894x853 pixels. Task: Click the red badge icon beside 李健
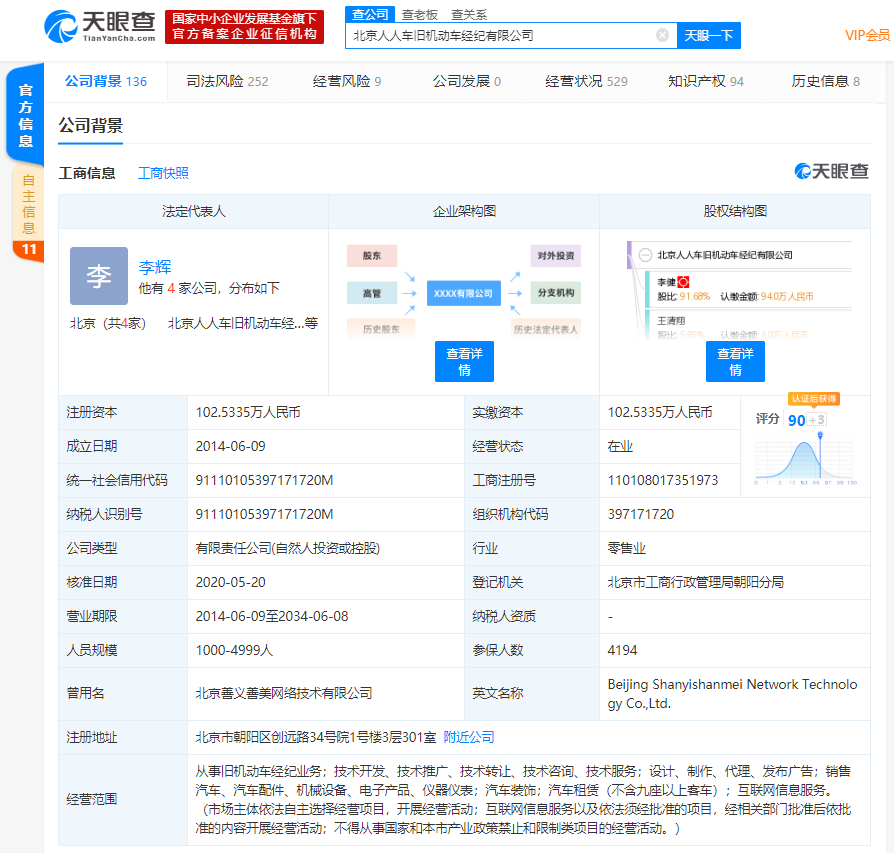point(684,283)
